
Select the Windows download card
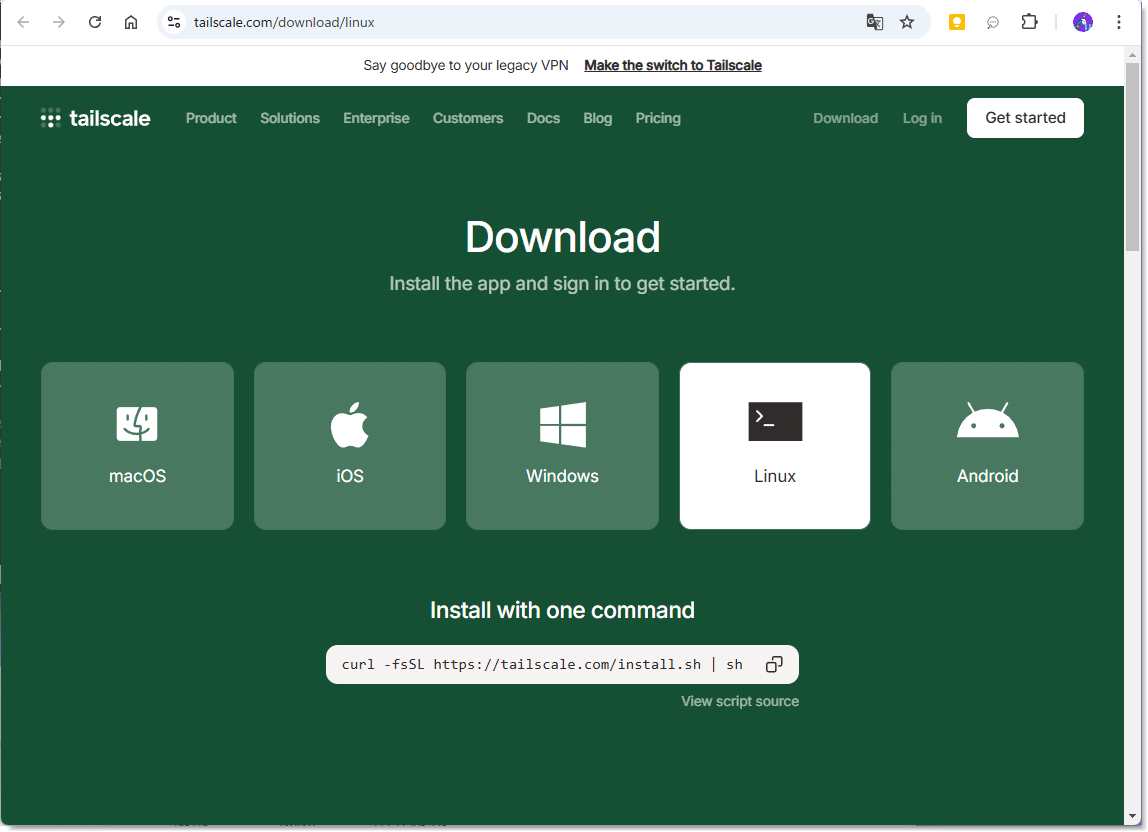[x=562, y=445]
